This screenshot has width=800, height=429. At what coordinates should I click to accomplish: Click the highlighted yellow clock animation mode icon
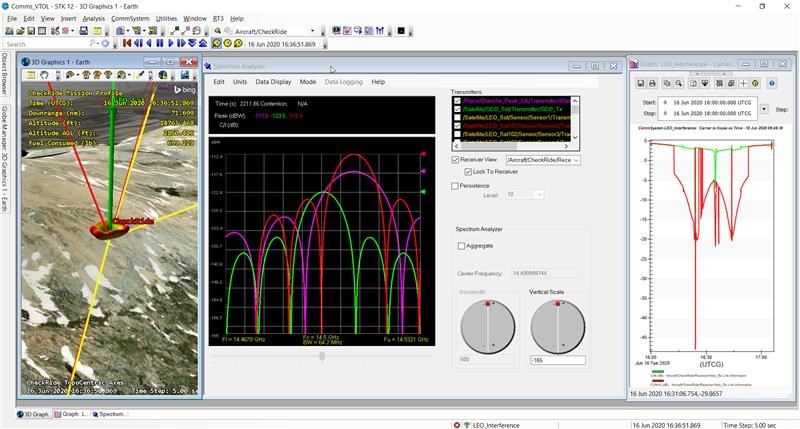tap(216, 44)
